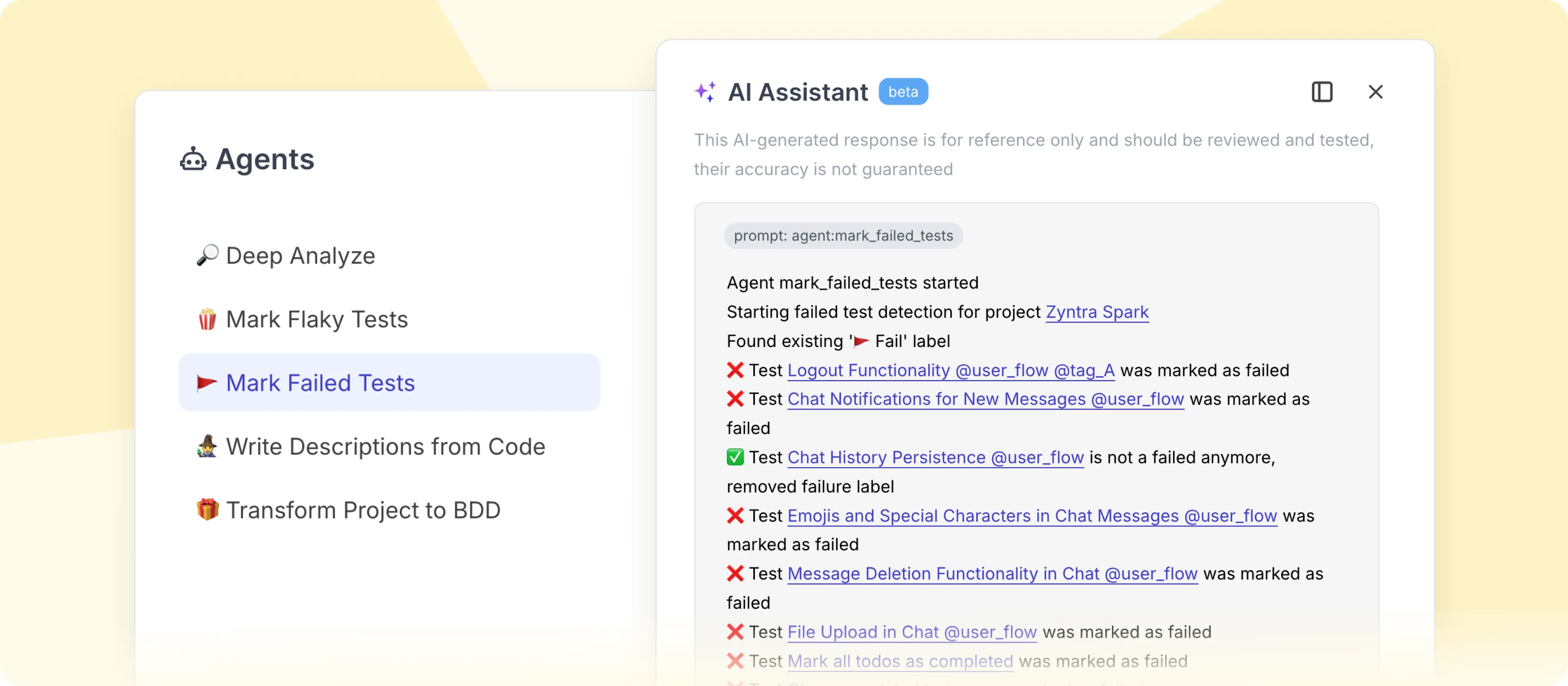Image resolution: width=1568 pixels, height=686 pixels.
Task: Select the Deep Analyze agent
Action: (x=300, y=255)
